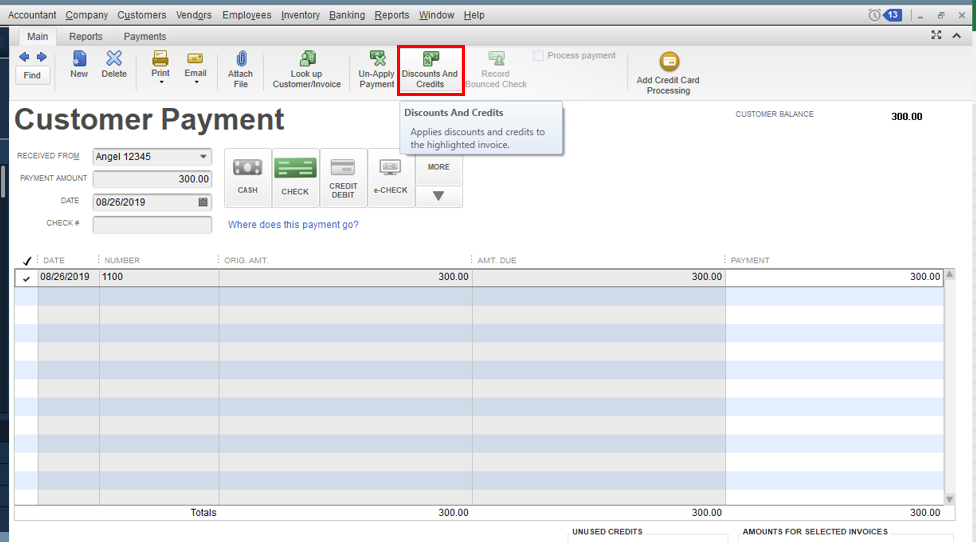Click Record Bounced Check
This screenshot has height=542, width=976.
tap(496, 69)
